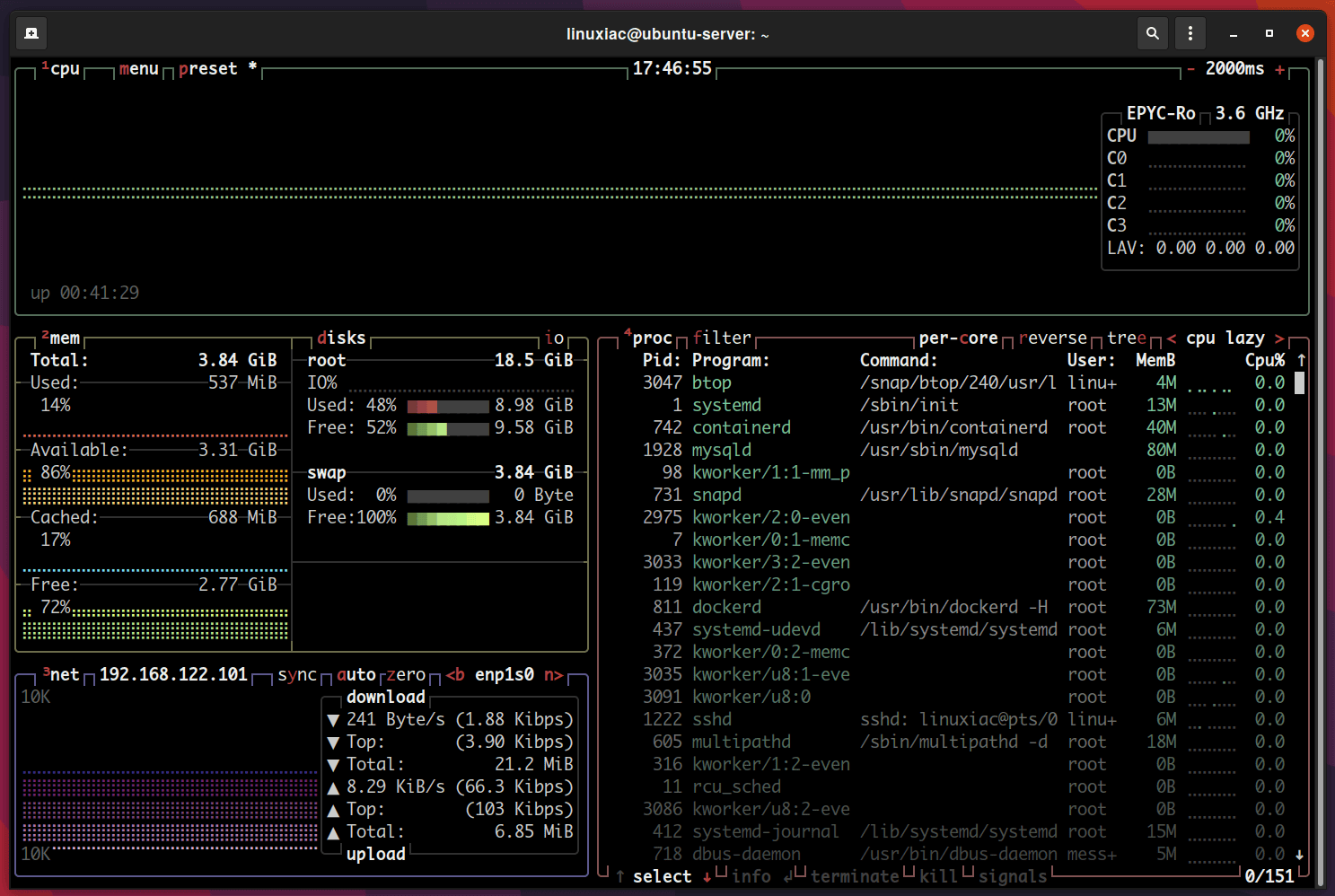
Task: Enable reverse process sorting
Action: pyautogui.click(x=1052, y=338)
